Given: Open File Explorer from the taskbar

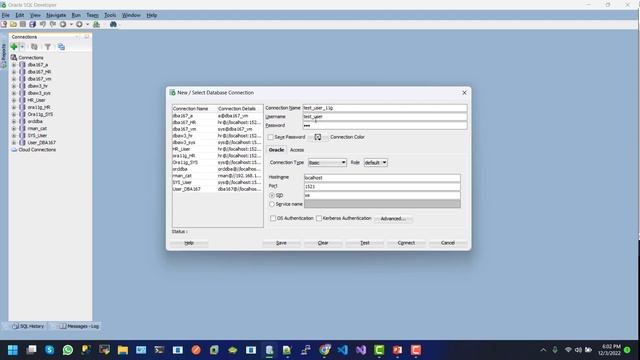Looking at the screenshot, I should click(123, 350).
